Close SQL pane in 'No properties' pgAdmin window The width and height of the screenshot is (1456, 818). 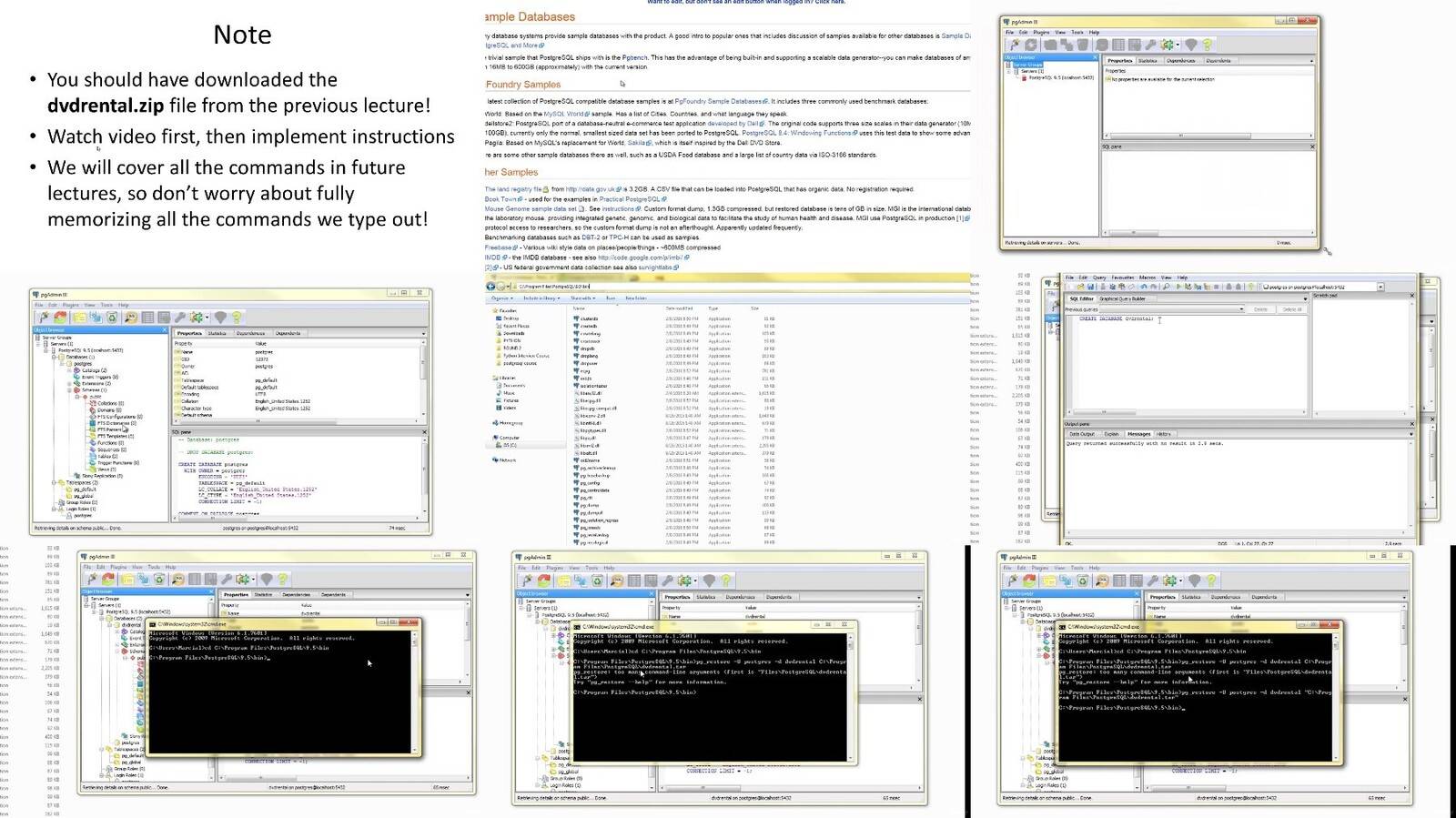pyautogui.click(x=1311, y=146)
